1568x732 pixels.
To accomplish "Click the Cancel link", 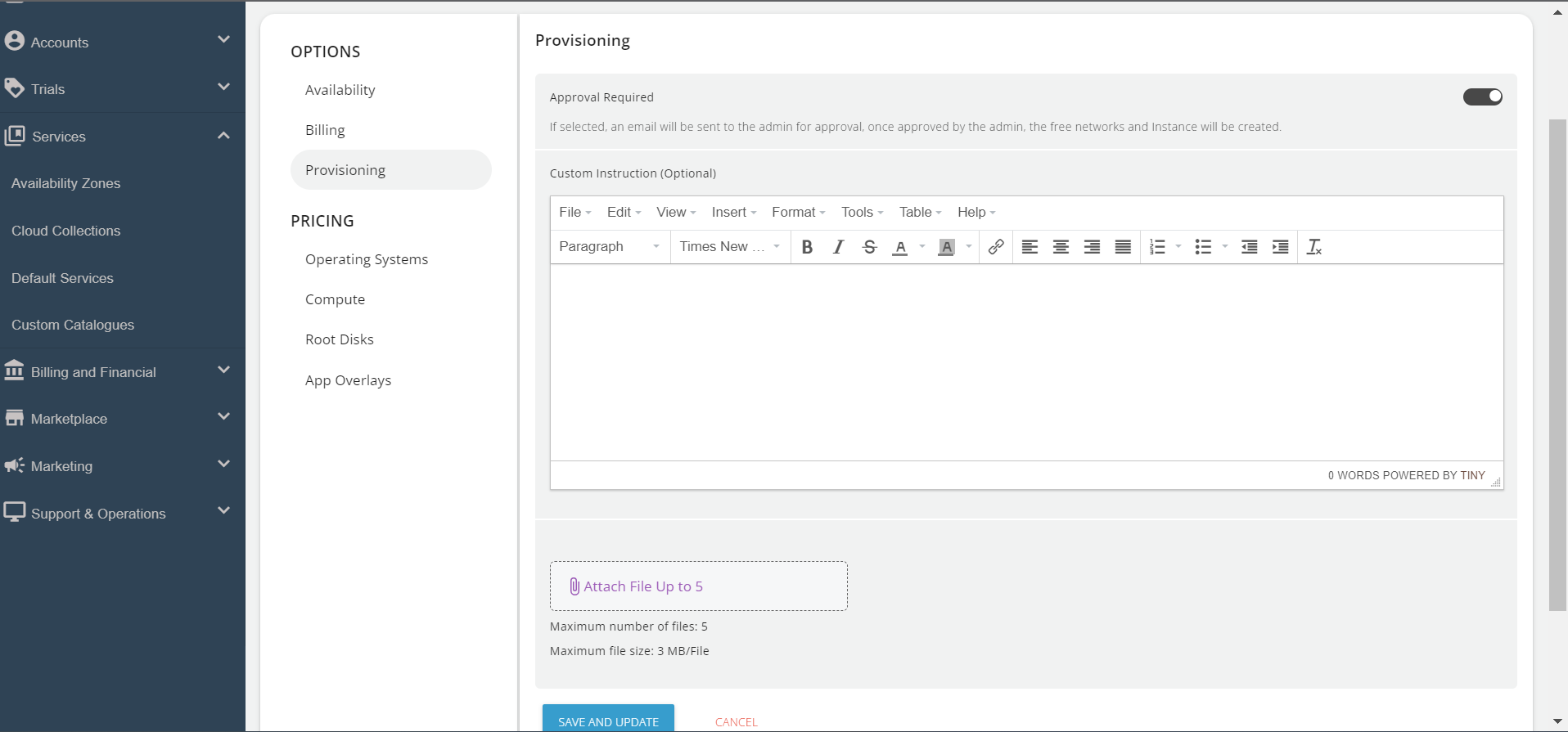I will point(736,721).
